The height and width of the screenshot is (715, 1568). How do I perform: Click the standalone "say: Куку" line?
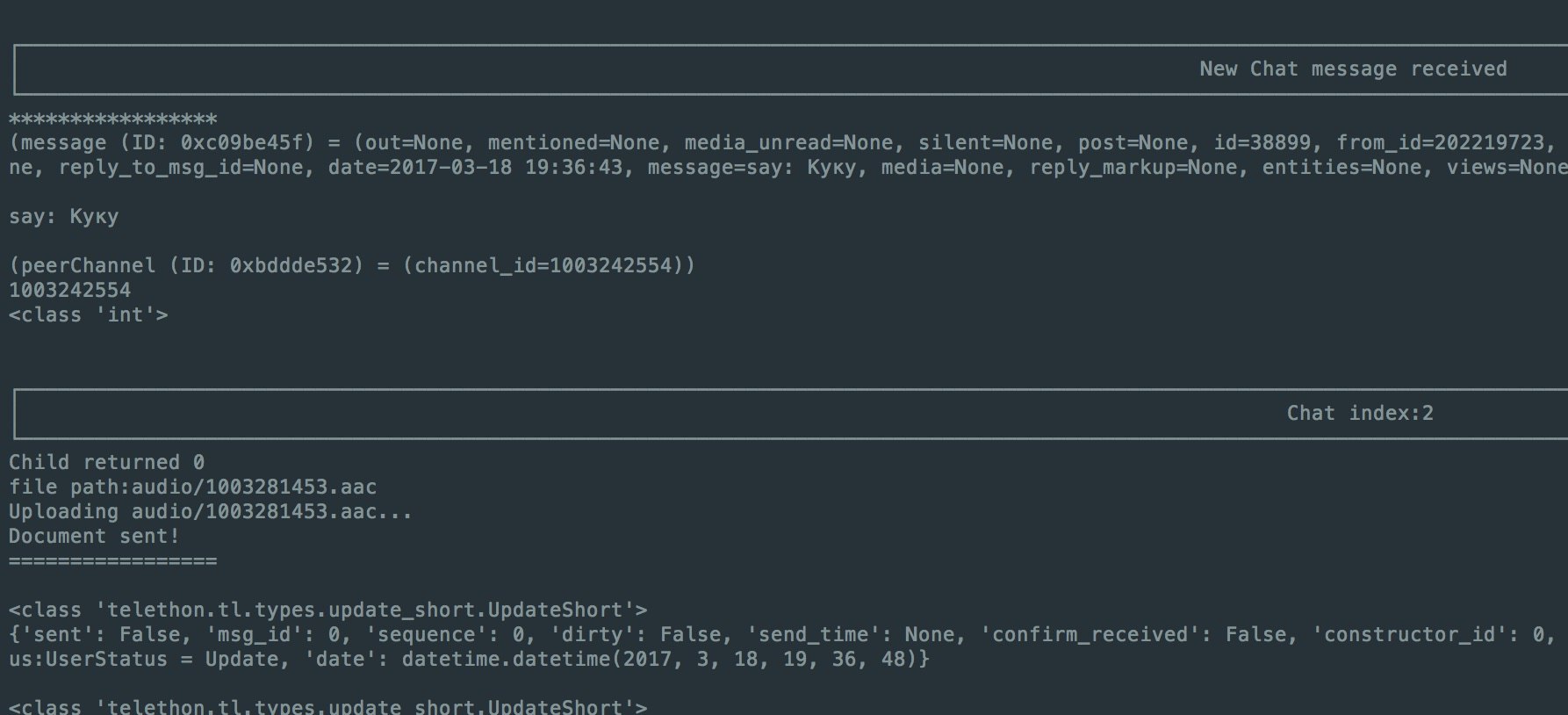[x=63, y=217]
